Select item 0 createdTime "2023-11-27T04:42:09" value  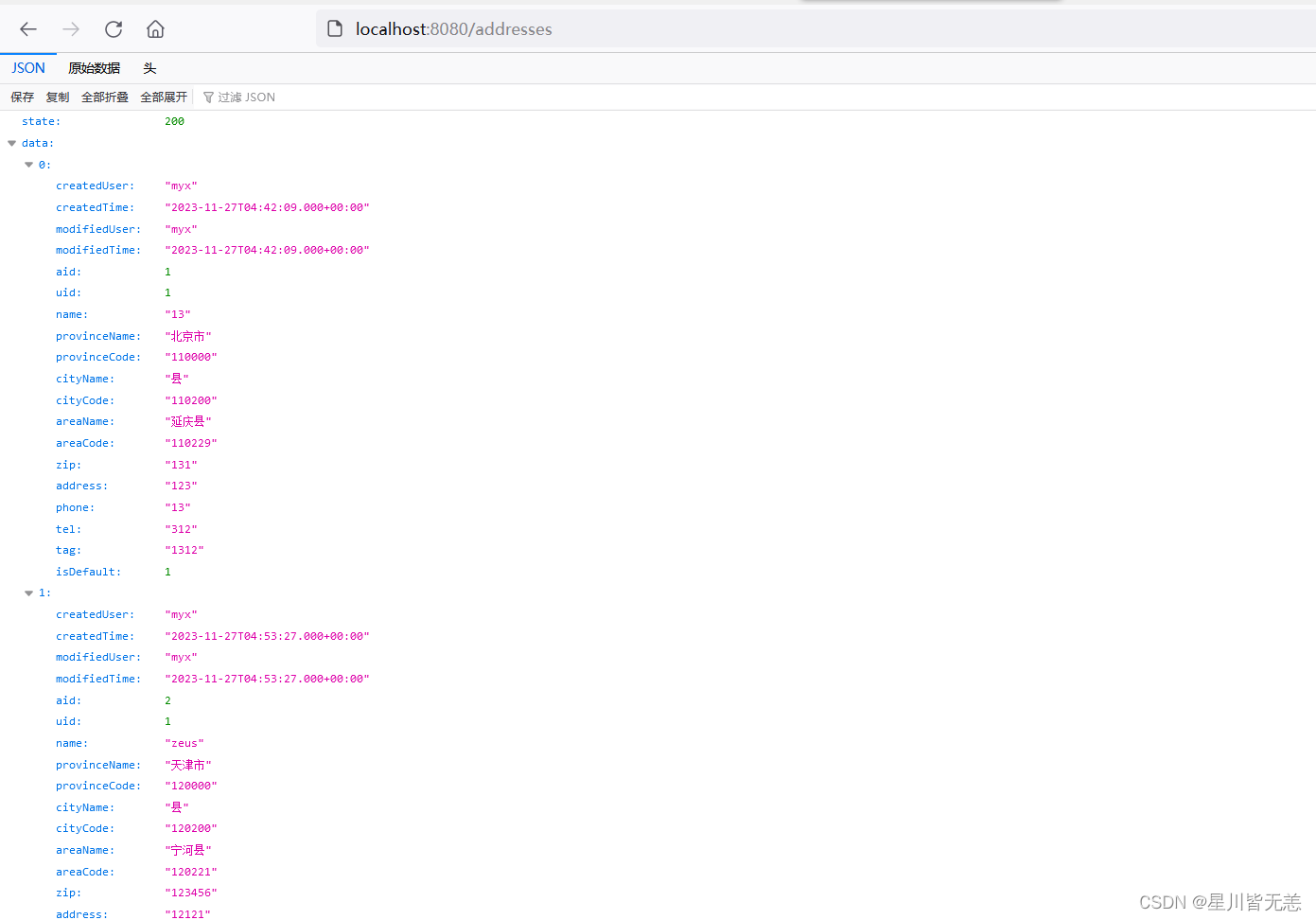click(267, 207)
